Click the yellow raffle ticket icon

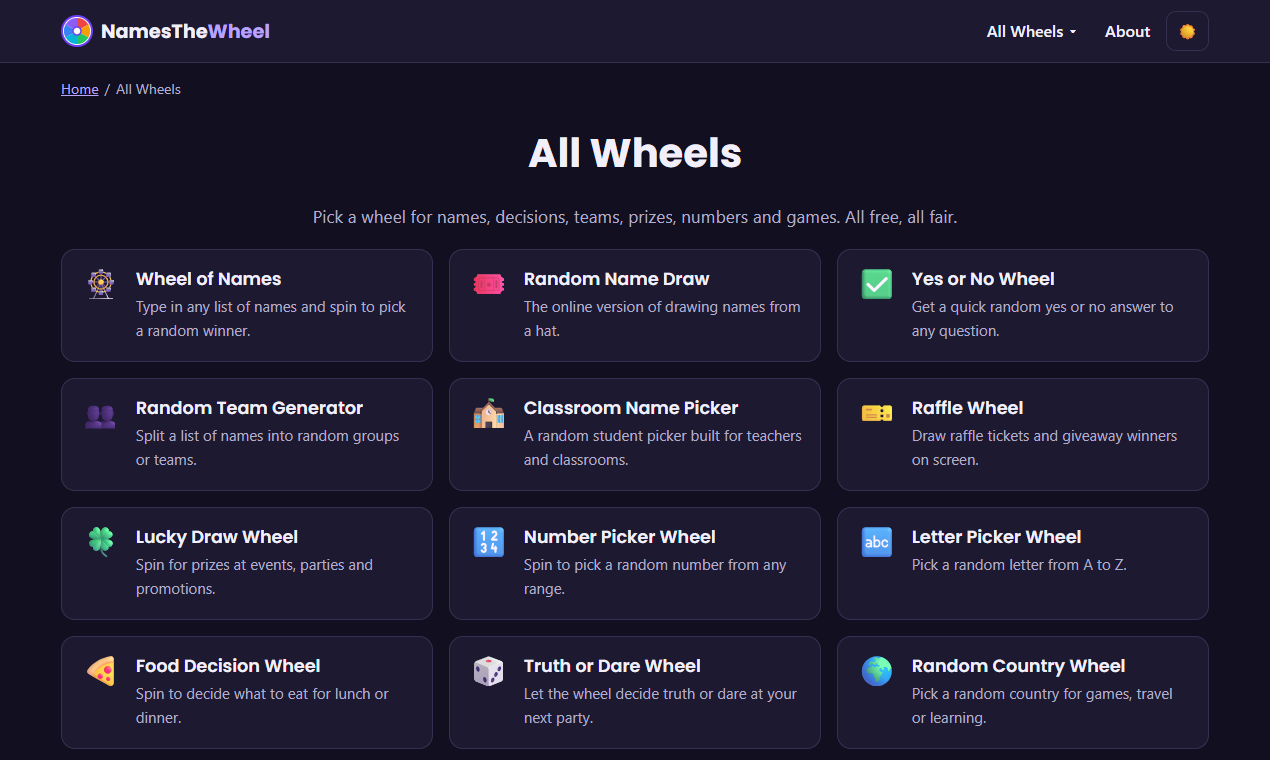pos(876,413)
